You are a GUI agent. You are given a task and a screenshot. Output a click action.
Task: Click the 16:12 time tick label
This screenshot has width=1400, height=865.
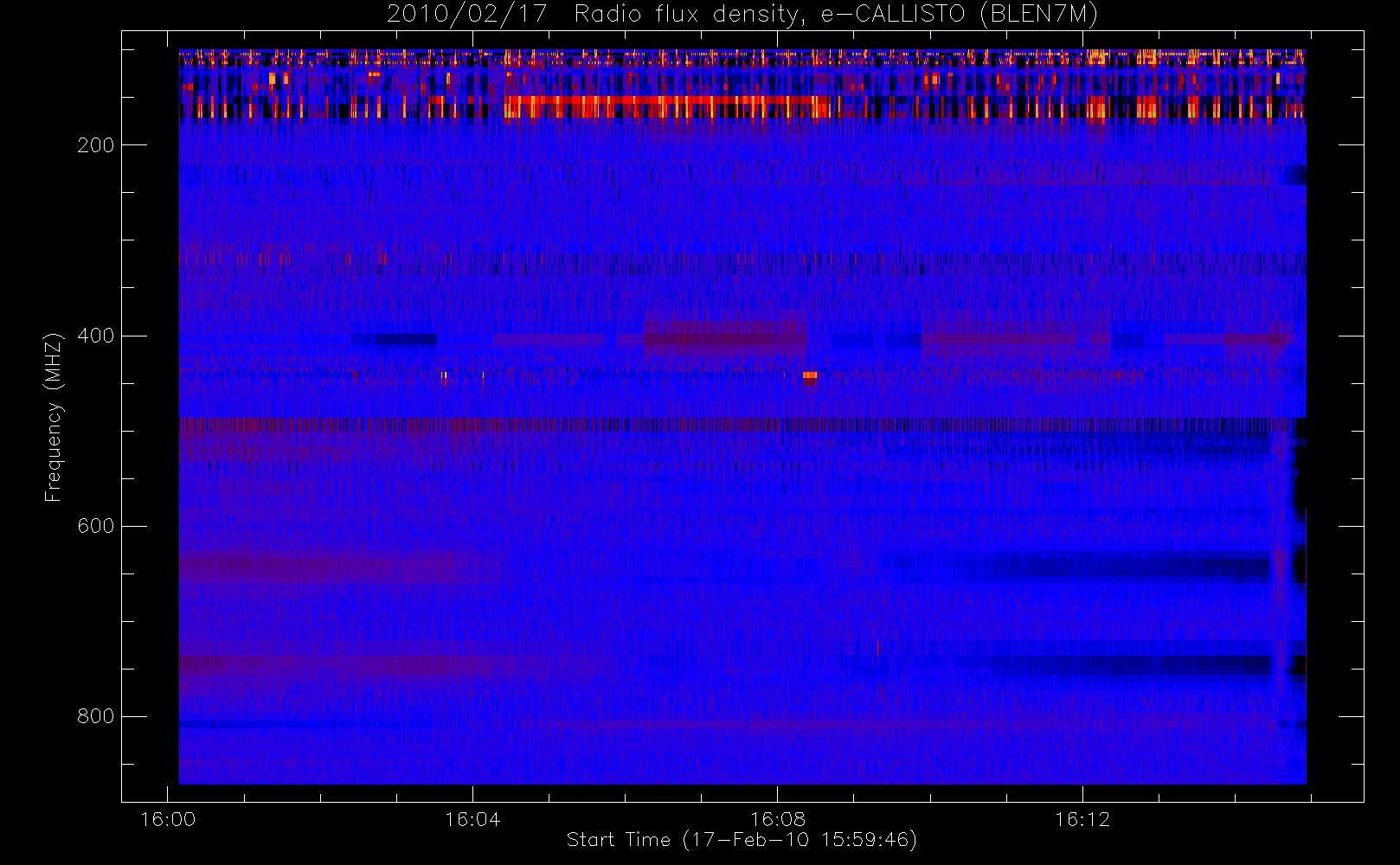[x=1082, y=819]
